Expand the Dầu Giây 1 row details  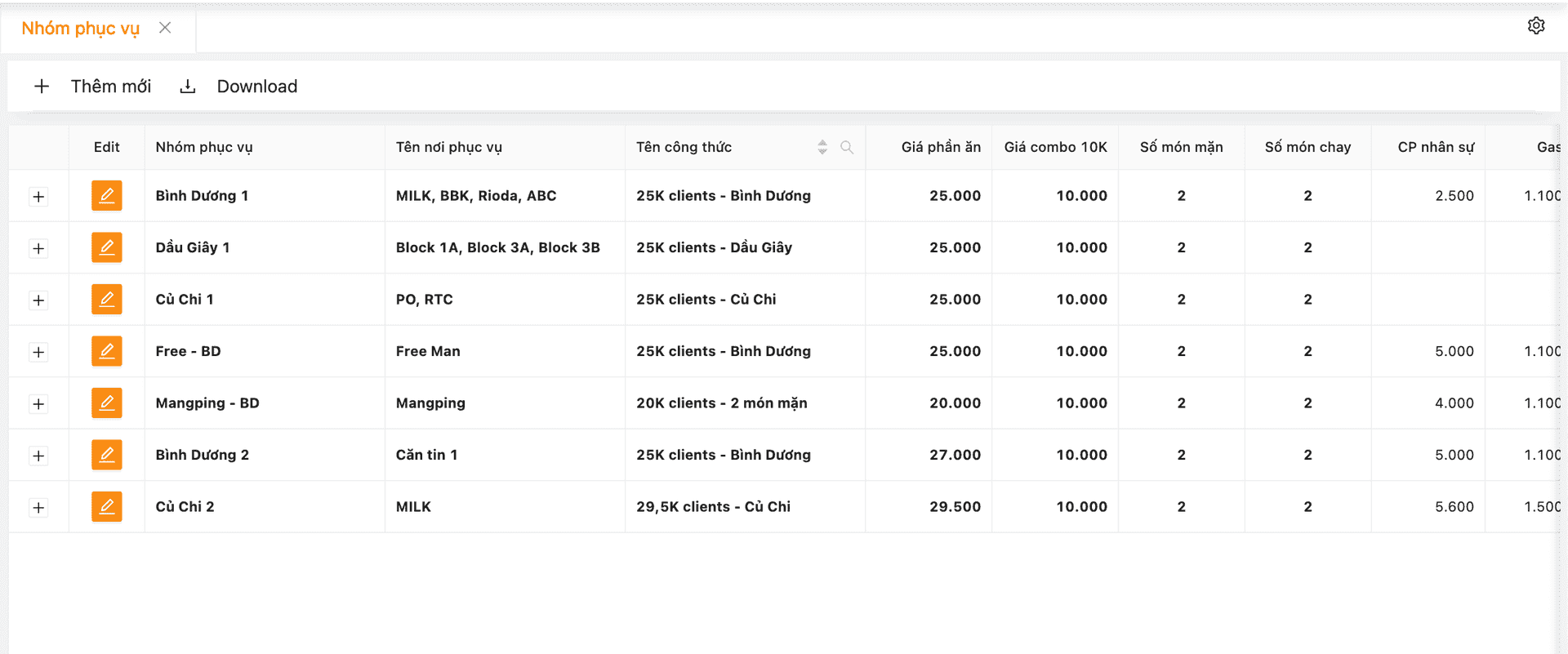tap(38, 248)
